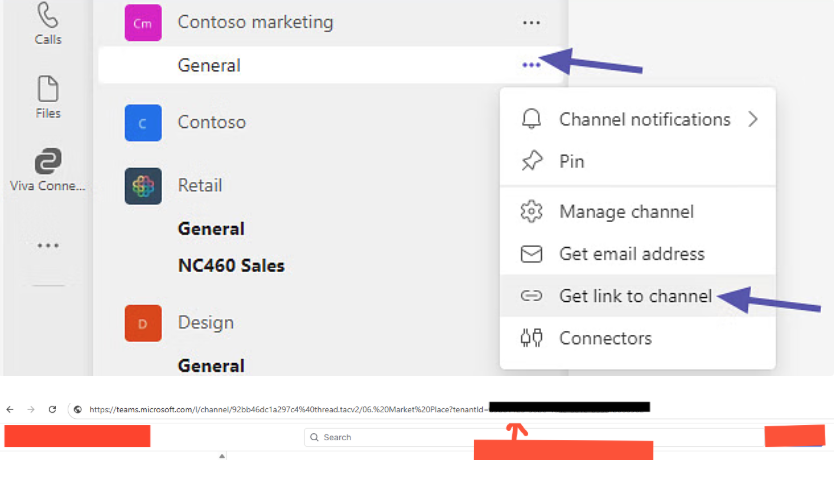Select the Retail team avatar
Screen dimensions: 839x491
(143, 186)
